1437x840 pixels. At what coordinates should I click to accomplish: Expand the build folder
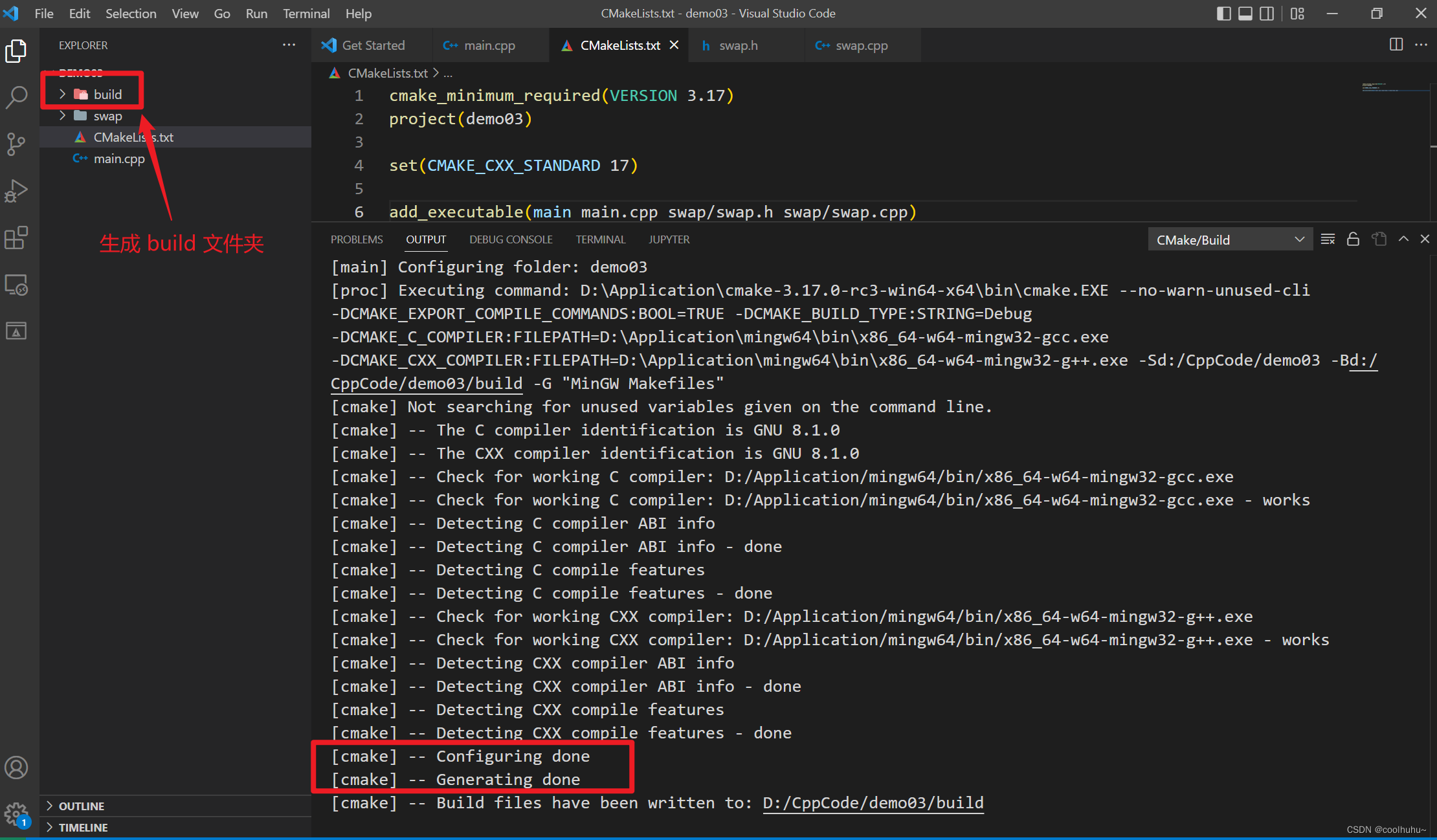pos(107,94)
